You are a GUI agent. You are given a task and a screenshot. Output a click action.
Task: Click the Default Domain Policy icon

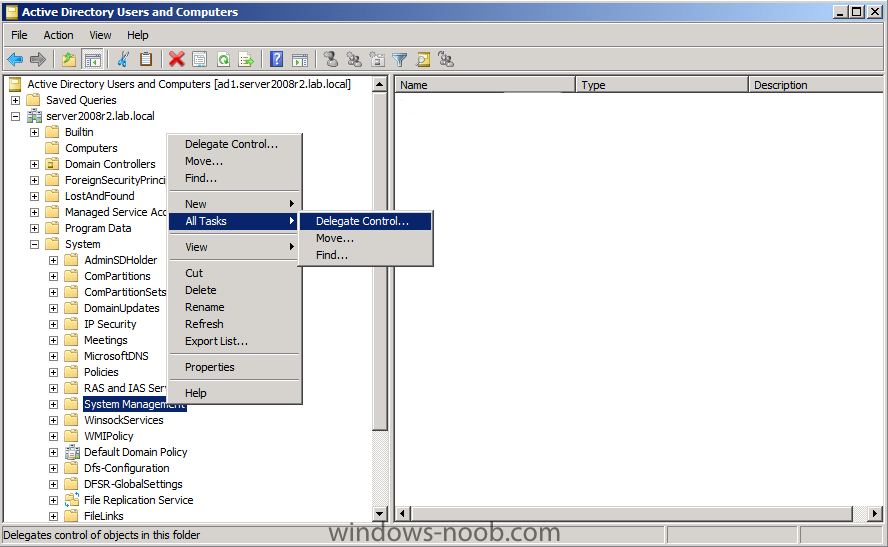click(x=72, y=452)
